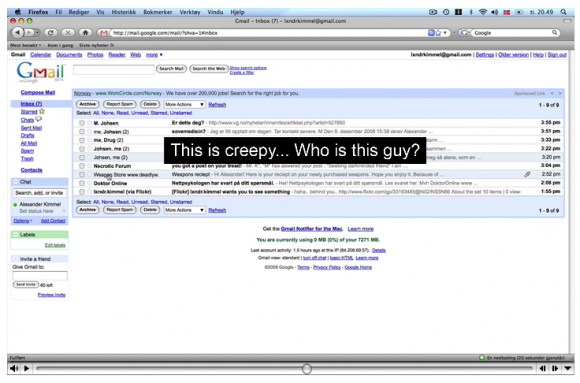Click the top Archive button
580x383 pixels.
(88, 104)
